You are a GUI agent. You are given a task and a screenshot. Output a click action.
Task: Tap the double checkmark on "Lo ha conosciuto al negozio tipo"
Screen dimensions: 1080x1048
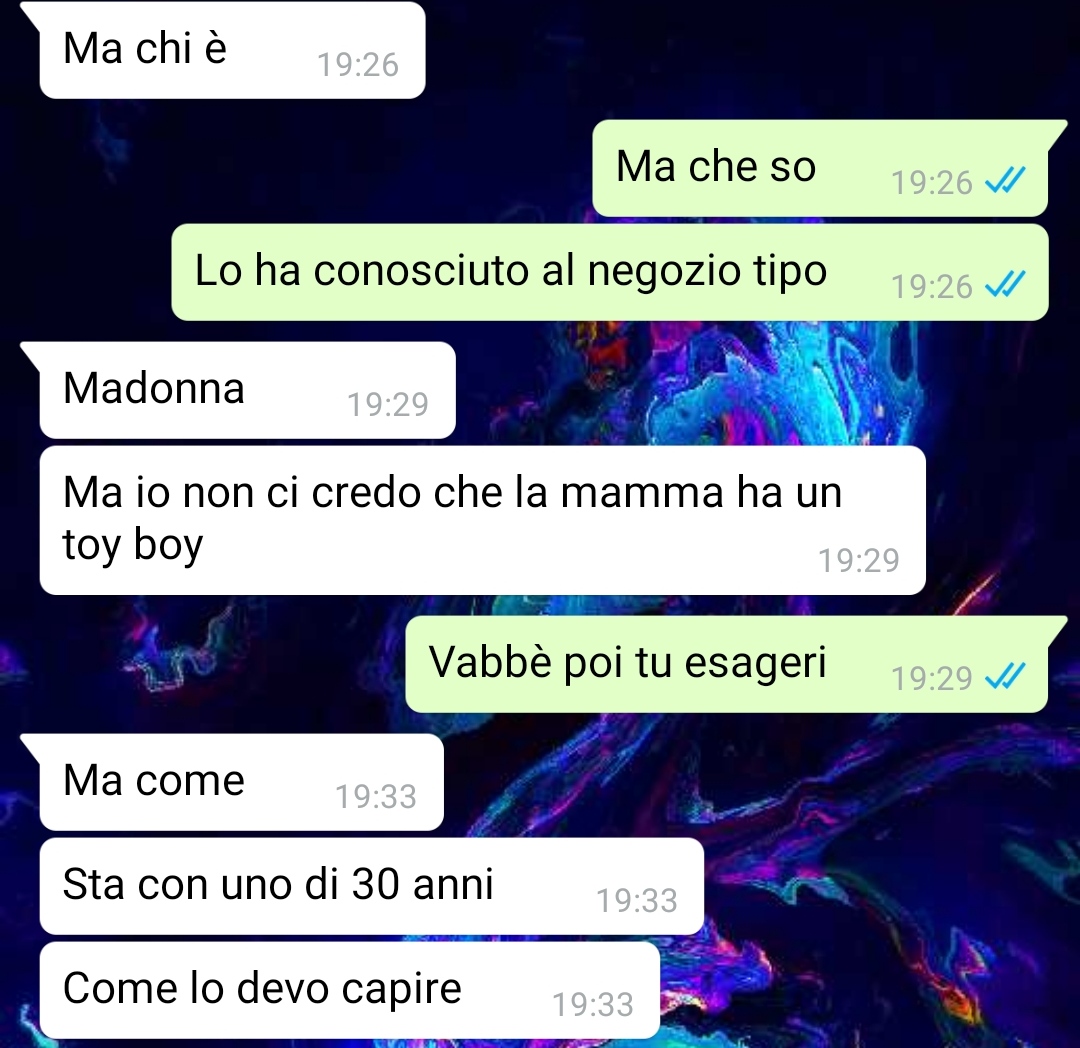pyautogui.click(x=1005, y=284)
